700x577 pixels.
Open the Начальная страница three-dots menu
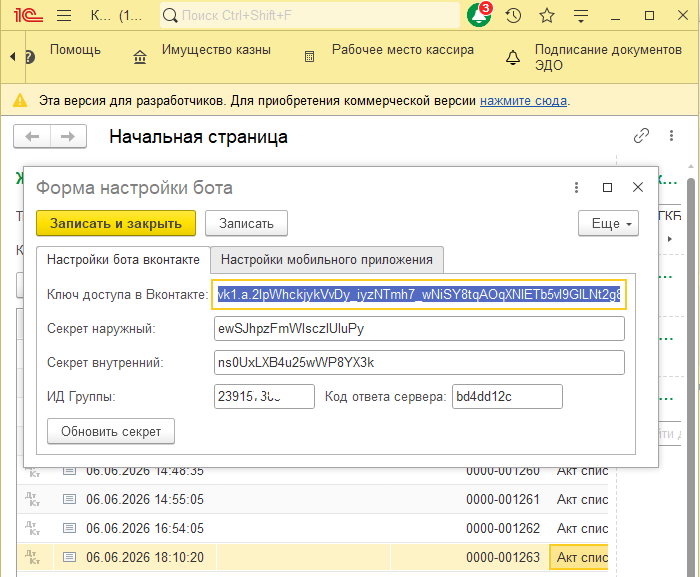pyautogui.click(x=671, y=136)
